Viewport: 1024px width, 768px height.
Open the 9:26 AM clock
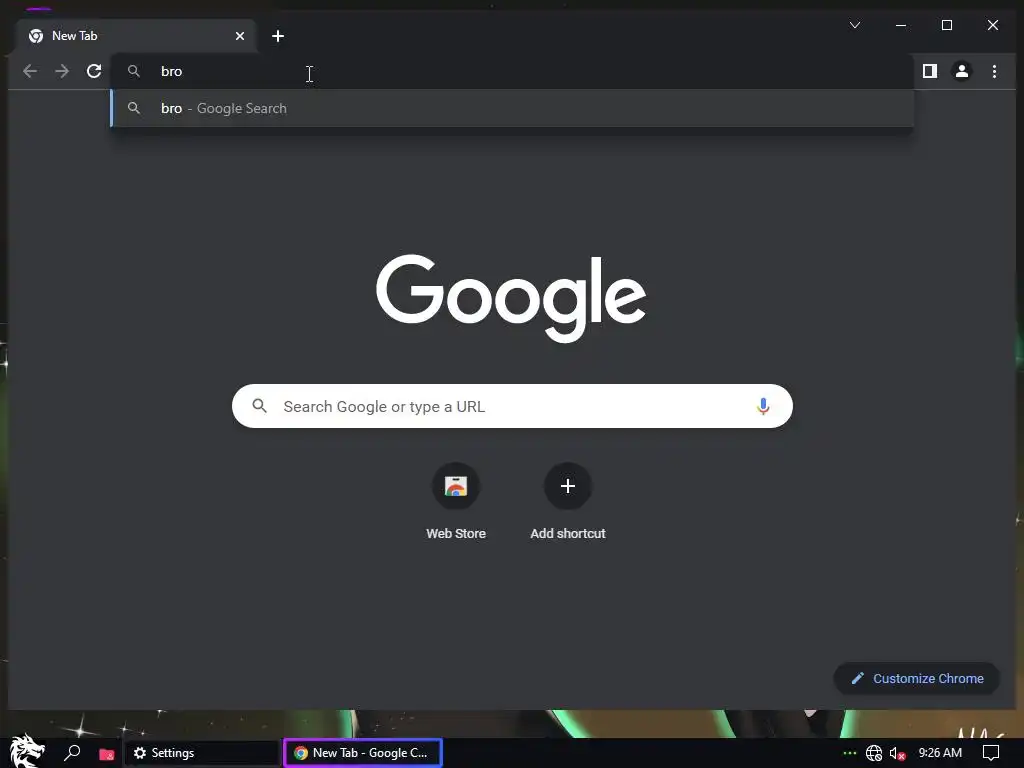(x=940, y=753)
